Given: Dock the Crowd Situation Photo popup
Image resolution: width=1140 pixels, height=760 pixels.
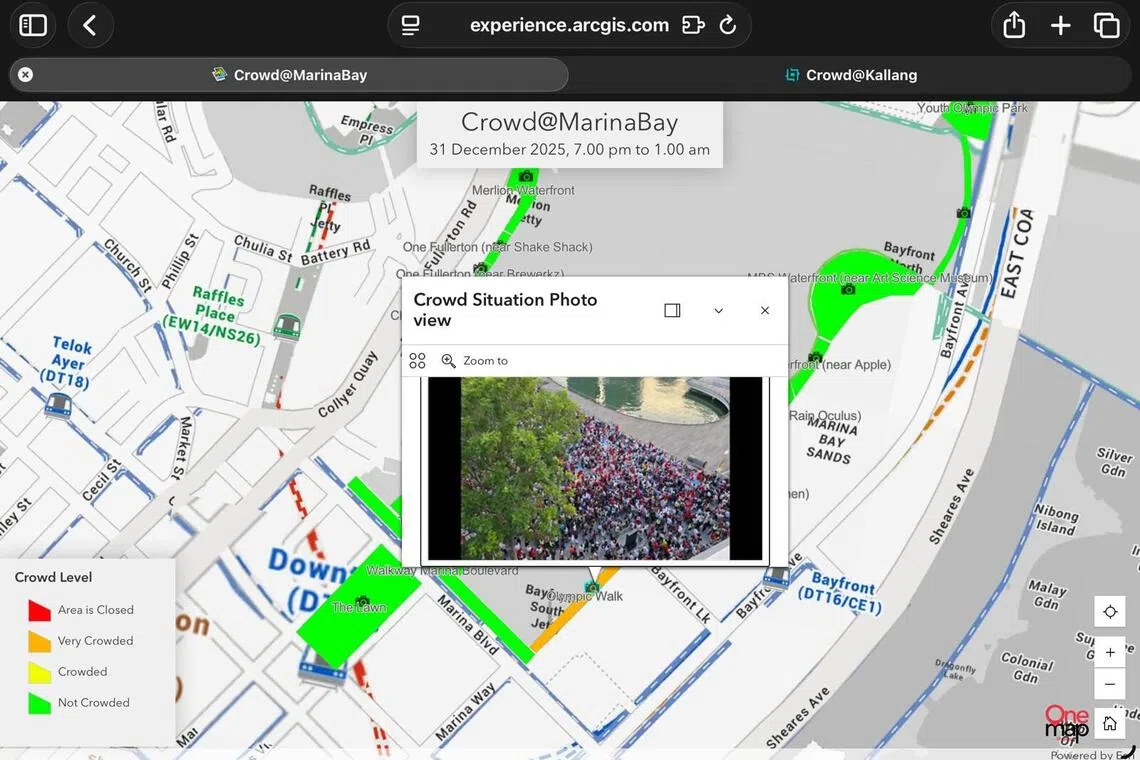Looking at the screenshot, I should tap(672, 310).
